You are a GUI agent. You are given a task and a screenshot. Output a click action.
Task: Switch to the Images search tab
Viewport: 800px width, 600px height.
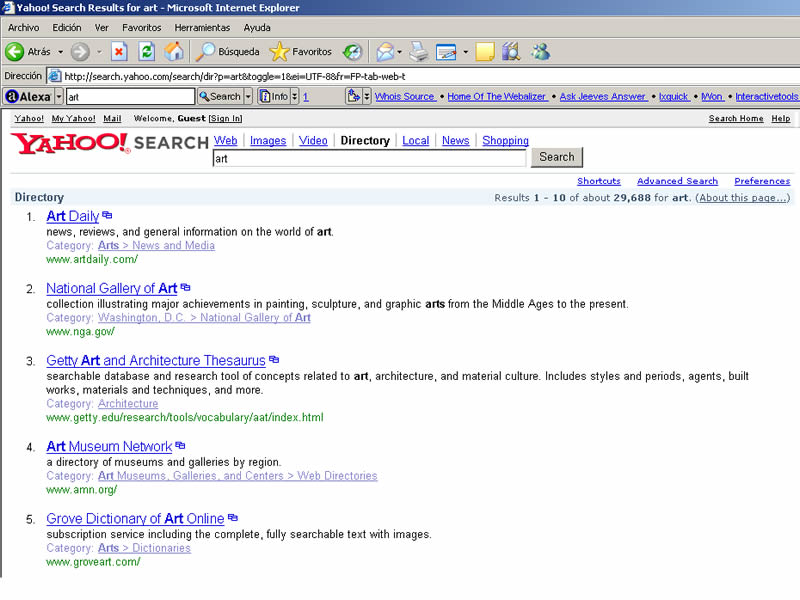[x=268, y=140]
